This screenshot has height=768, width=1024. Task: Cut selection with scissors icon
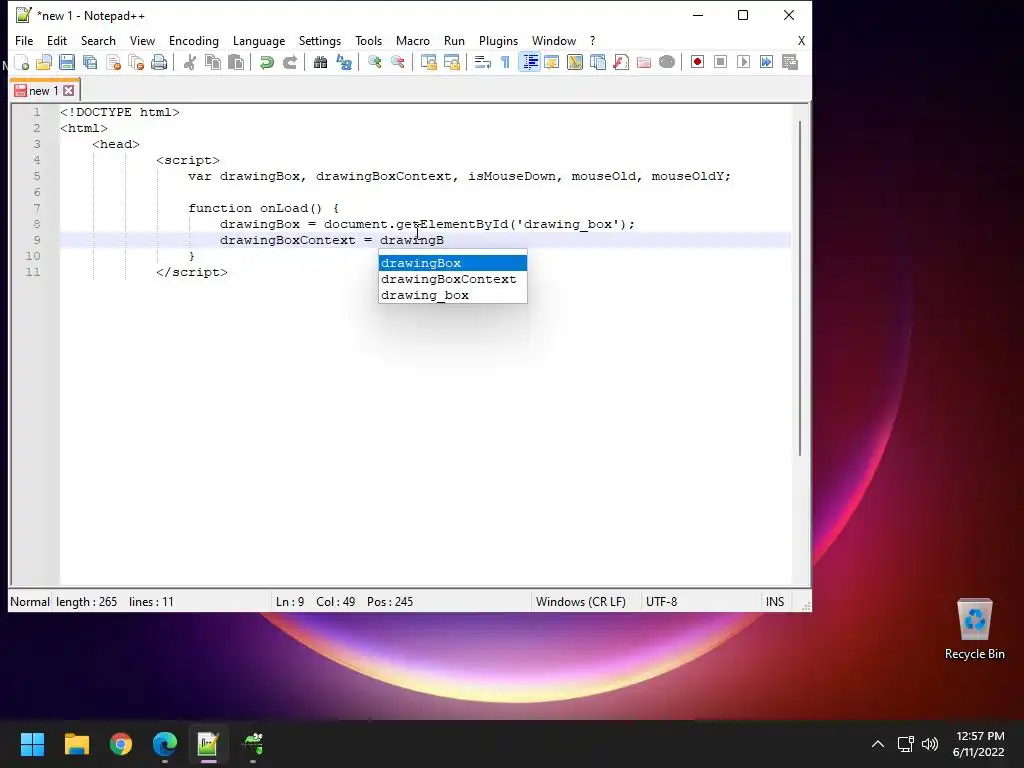click(x=190, y=62)
